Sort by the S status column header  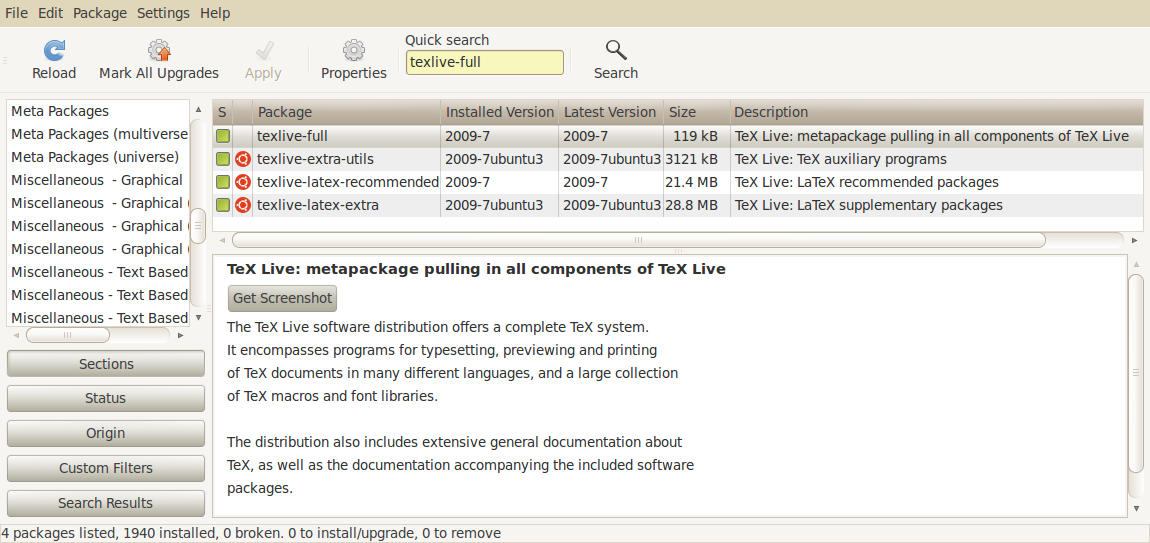223,112
